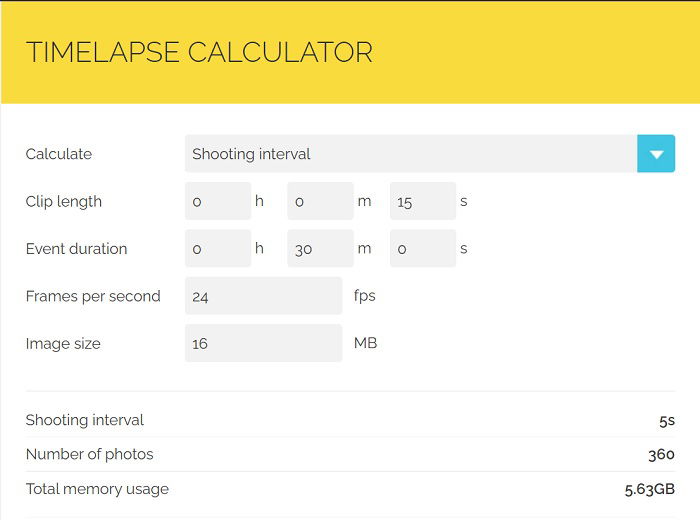Click the Image size label

pos(63,344)
